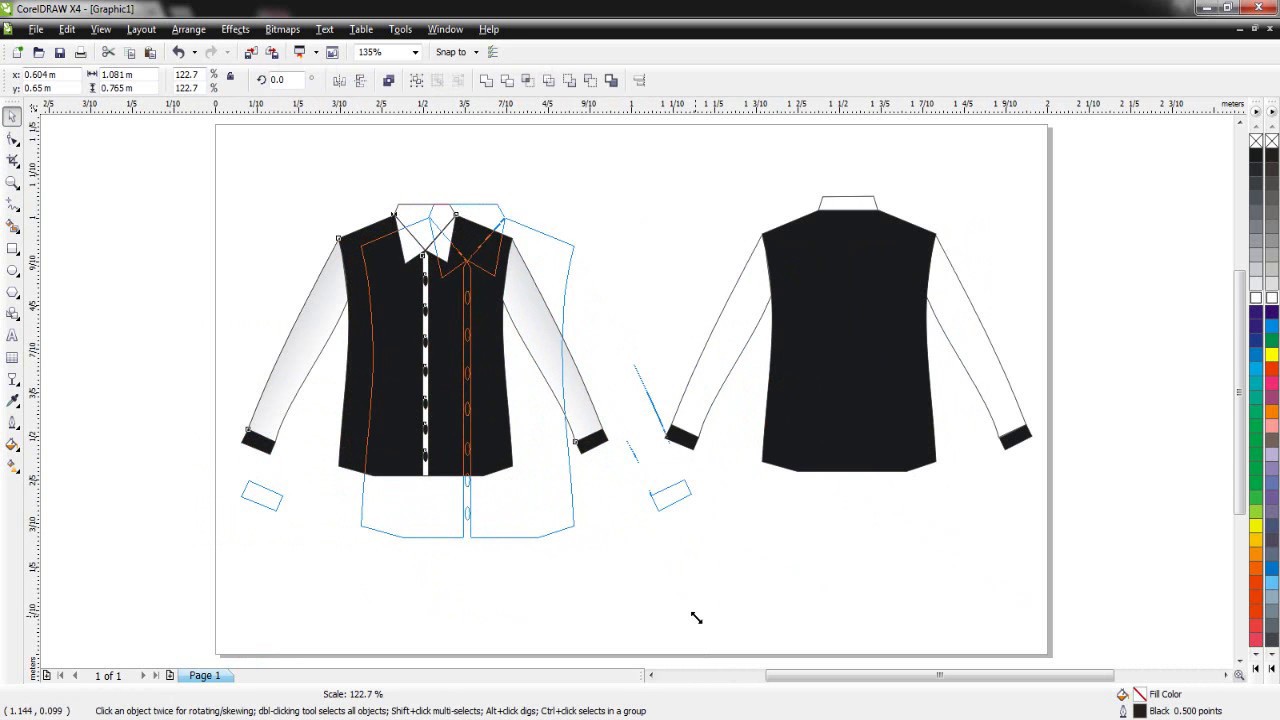Open the Welcome screen icon

pyautogui.click(x=332, y=52)
